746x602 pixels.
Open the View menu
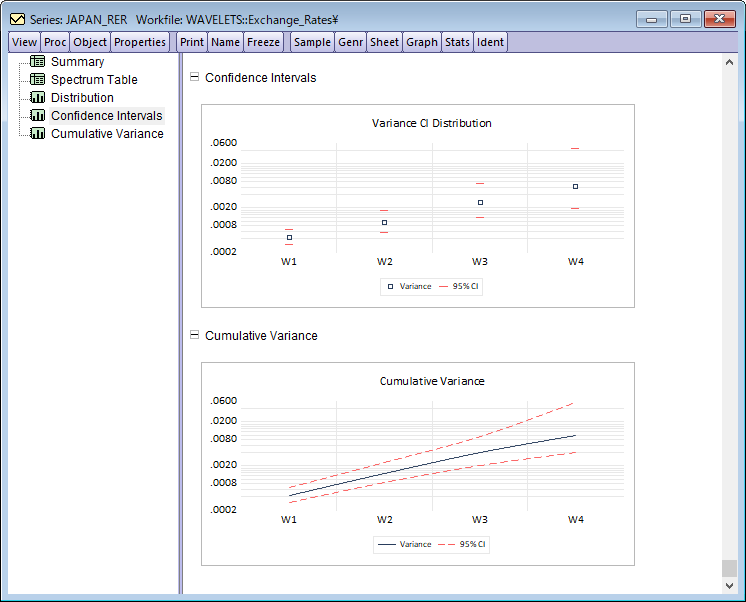click(24, 42)
